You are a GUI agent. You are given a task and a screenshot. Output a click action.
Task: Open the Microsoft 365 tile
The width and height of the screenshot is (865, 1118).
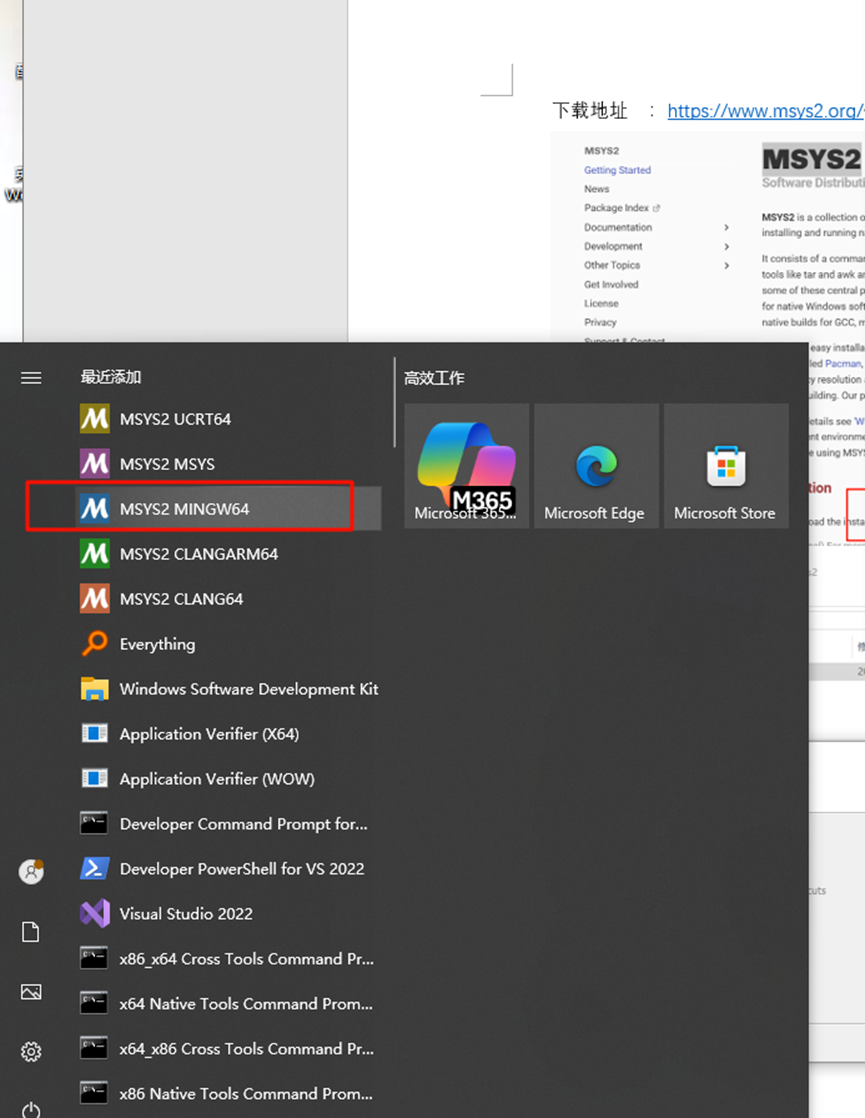click(466, 466)
